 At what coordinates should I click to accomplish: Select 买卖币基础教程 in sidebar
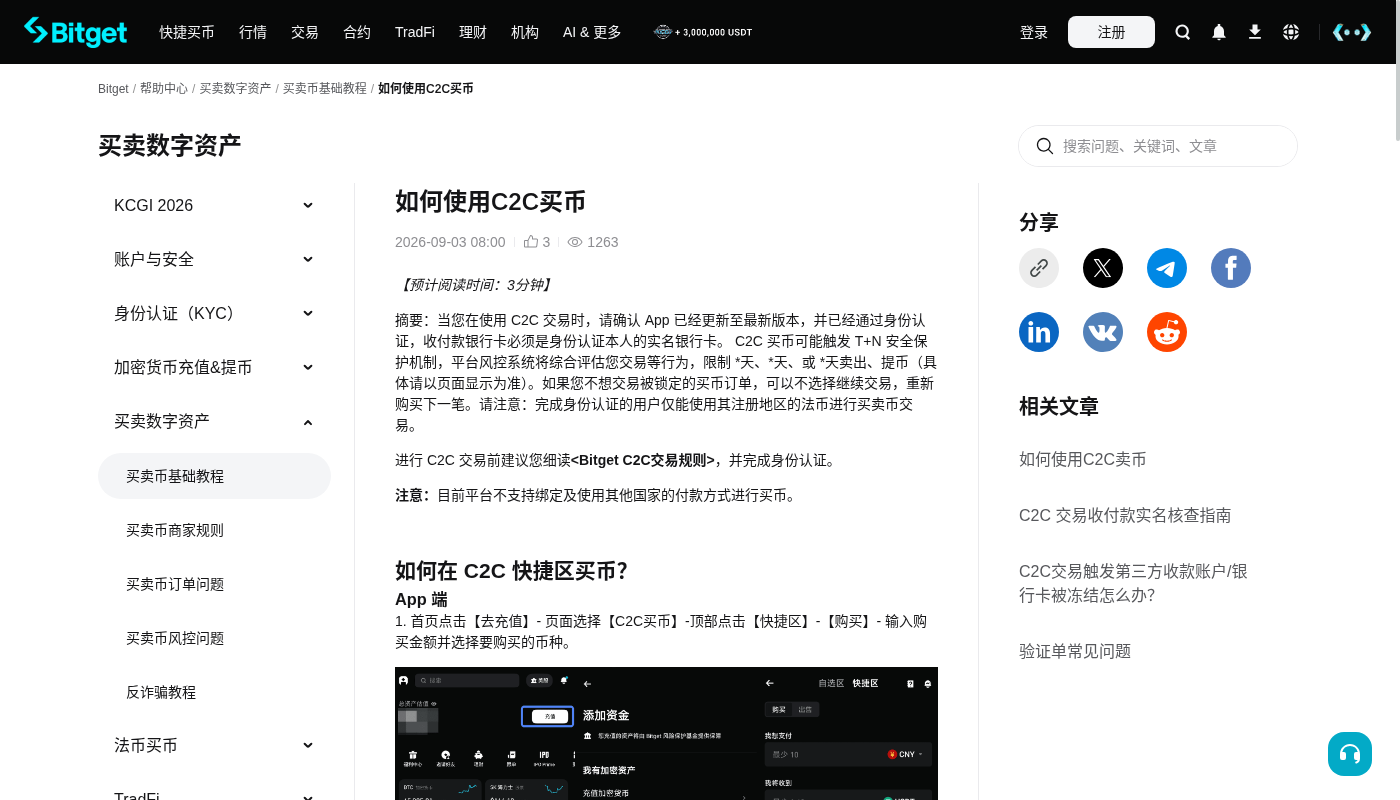(x=214, y=476)
